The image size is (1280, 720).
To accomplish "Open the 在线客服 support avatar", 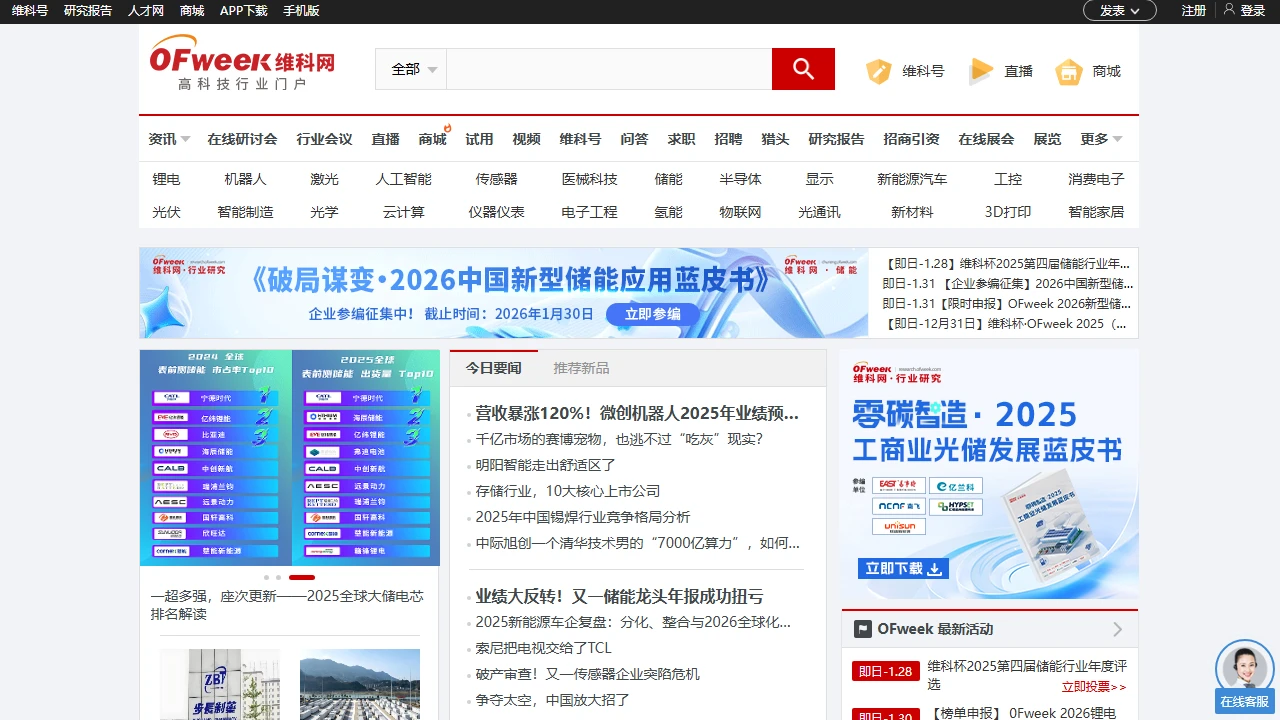I will coord(1244,669).
